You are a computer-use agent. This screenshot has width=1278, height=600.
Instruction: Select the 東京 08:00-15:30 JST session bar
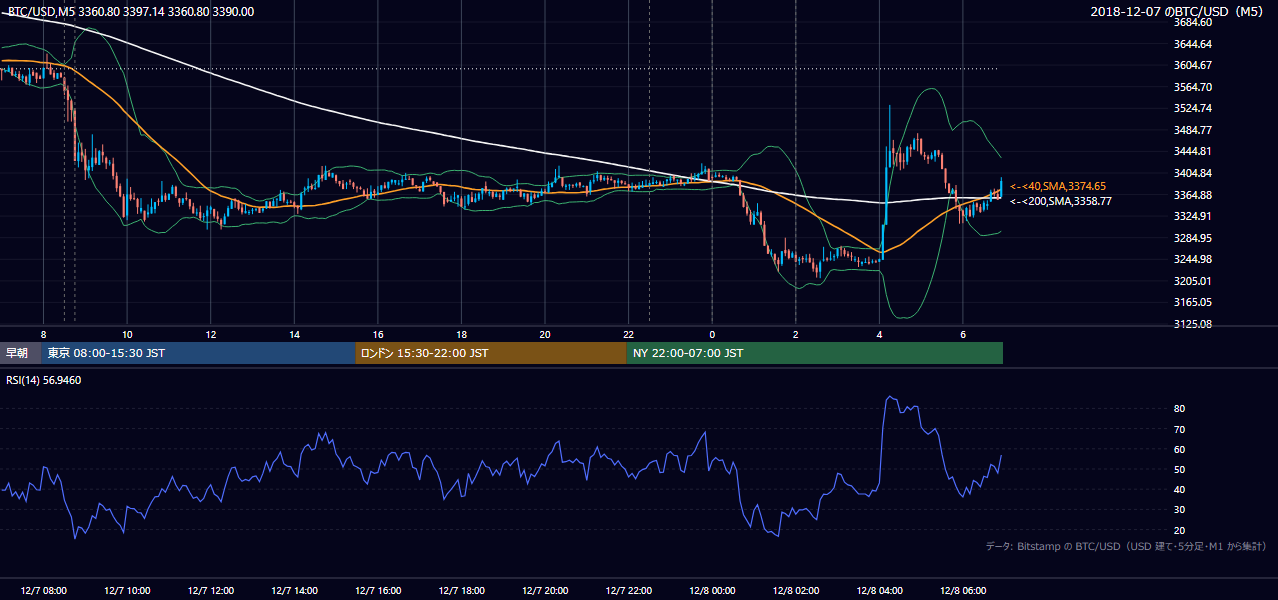click(x=198, y=353)
